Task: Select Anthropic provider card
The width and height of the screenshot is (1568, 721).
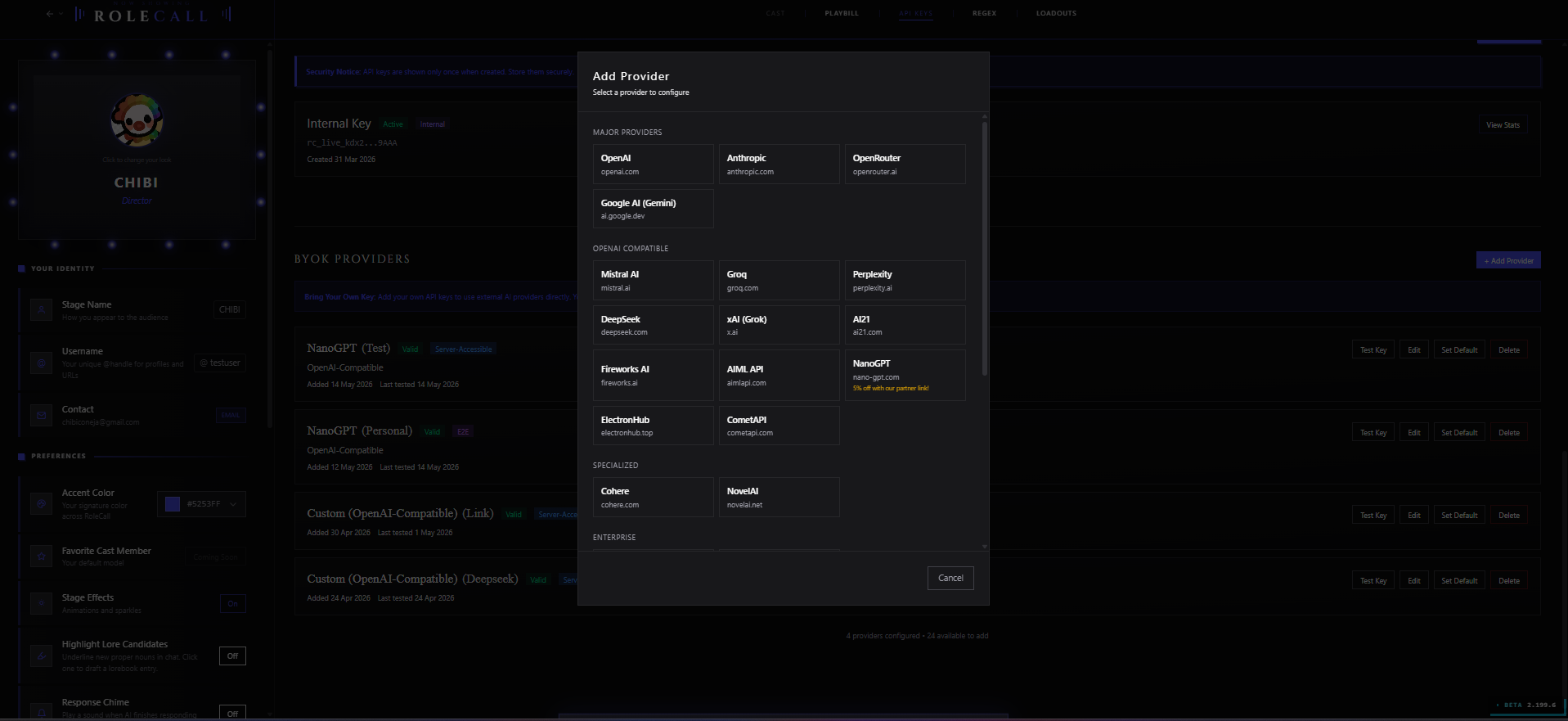Action: (780, 164)
